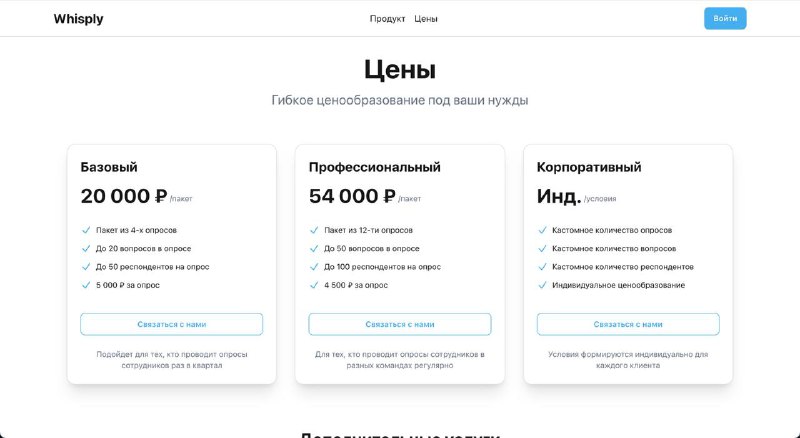This screenshot has height=438, width=800.
Task: Select the Базовый plan title
Action: click(x=109, y=167)
